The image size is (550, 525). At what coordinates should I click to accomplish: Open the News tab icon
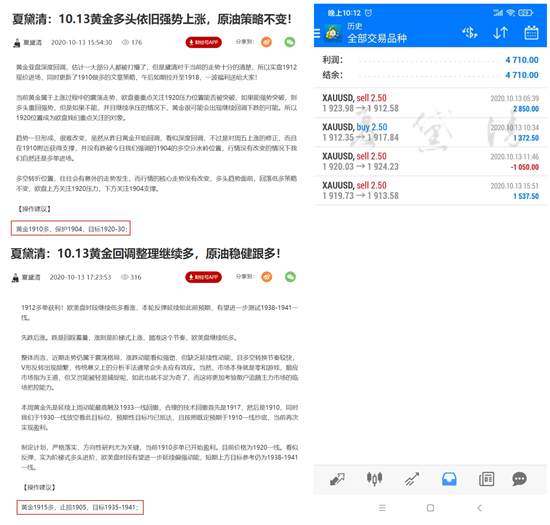tap(487, 479)
